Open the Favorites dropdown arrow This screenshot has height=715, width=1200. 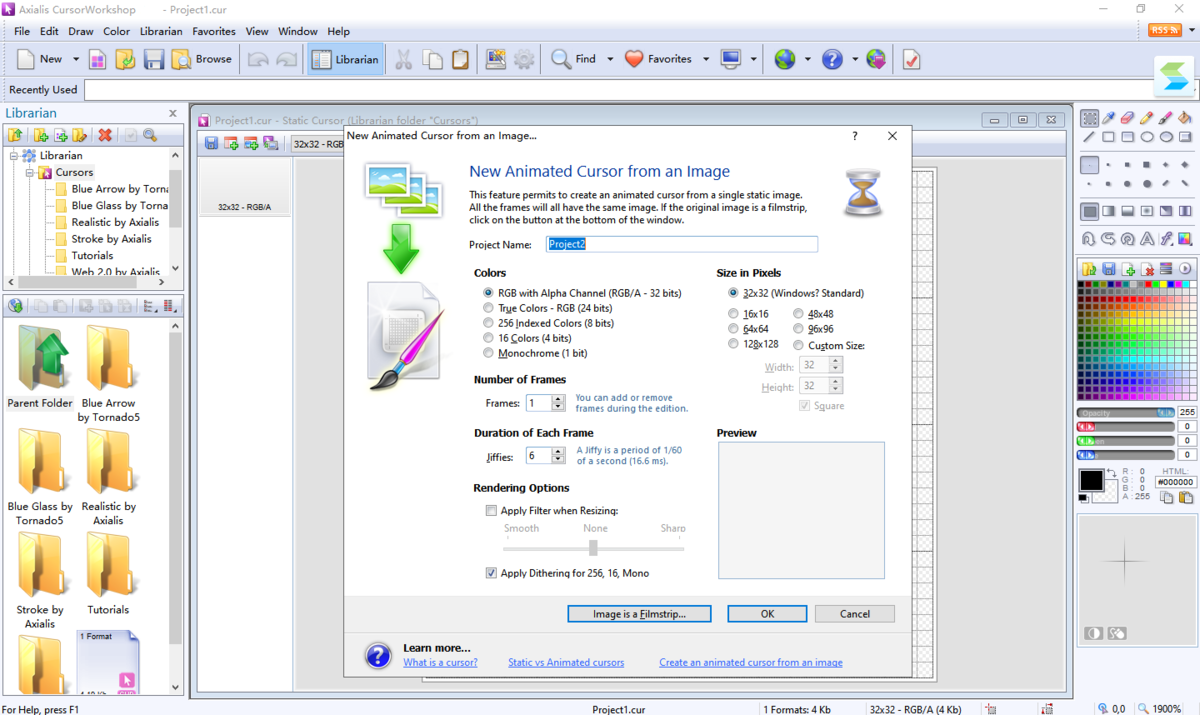tap(705, 59)
